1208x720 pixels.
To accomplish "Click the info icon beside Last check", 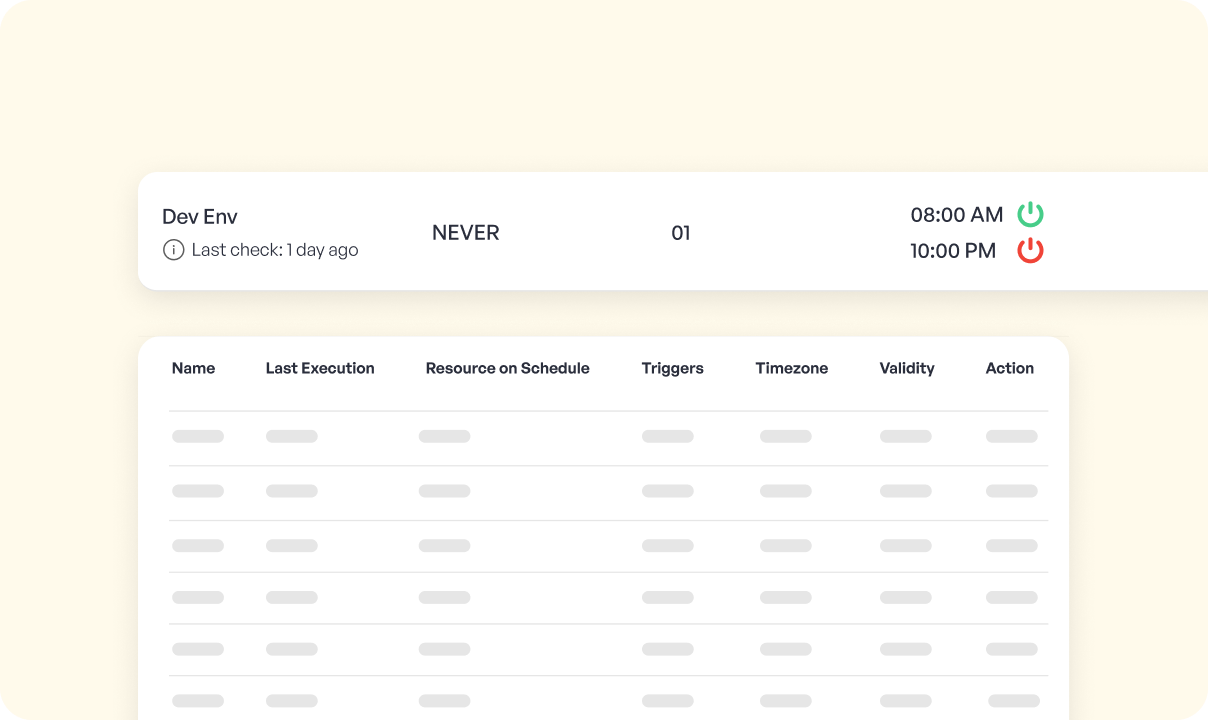I will 173,250.
